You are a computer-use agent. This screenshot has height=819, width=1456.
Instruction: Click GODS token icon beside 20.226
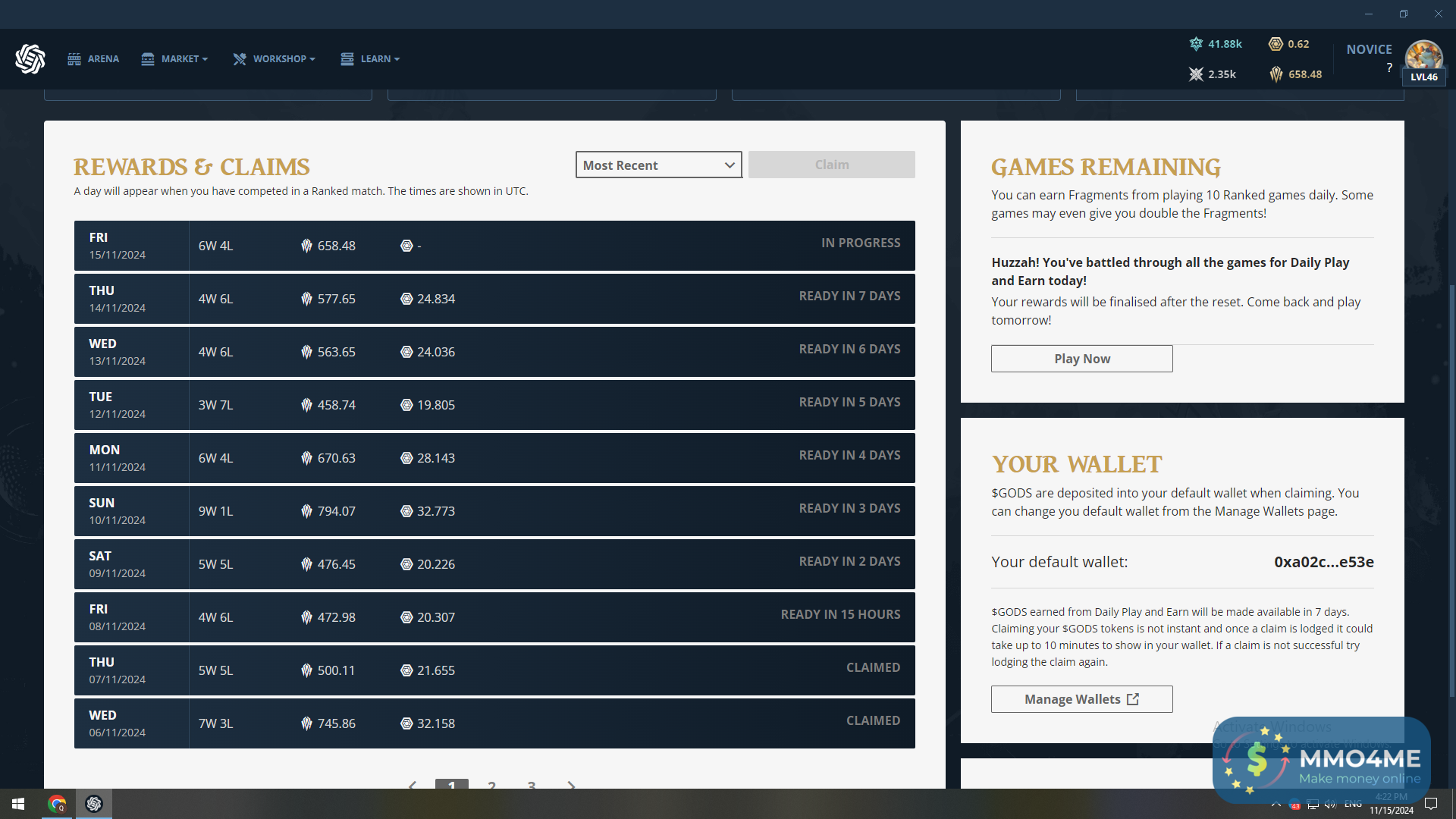coord(406,564)
